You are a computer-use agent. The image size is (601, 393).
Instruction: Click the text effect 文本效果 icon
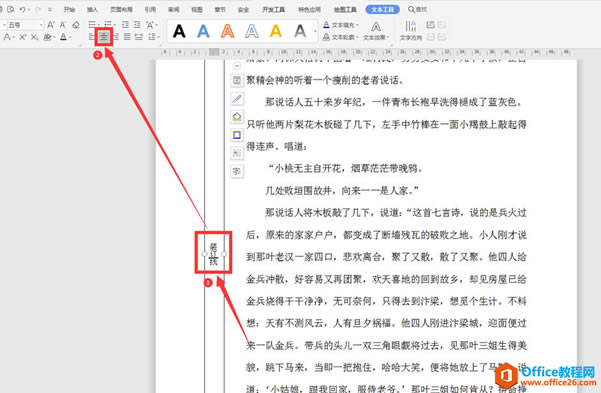[x=376, y=31]
